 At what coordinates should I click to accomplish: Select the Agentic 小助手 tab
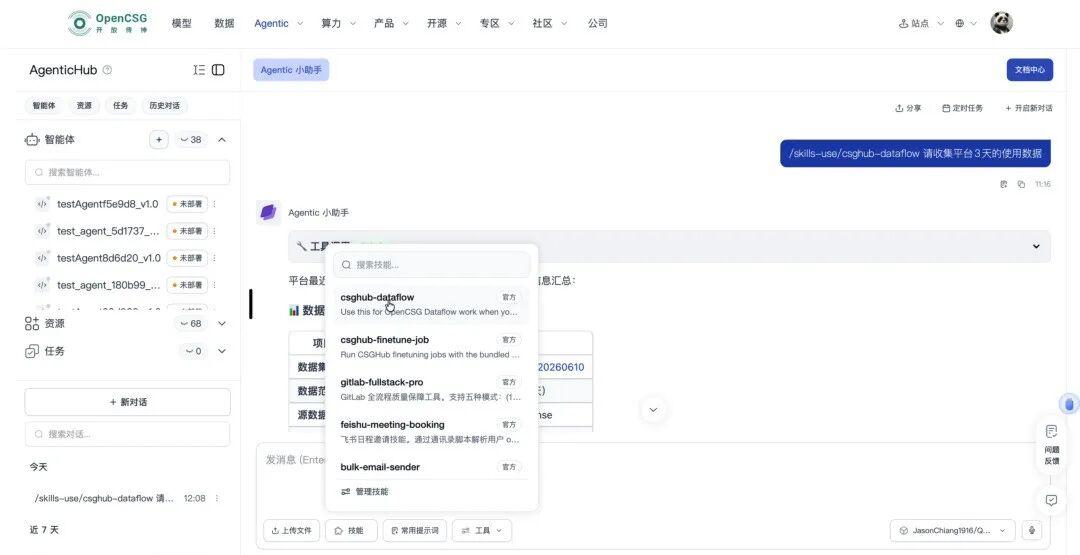point(291,70)
